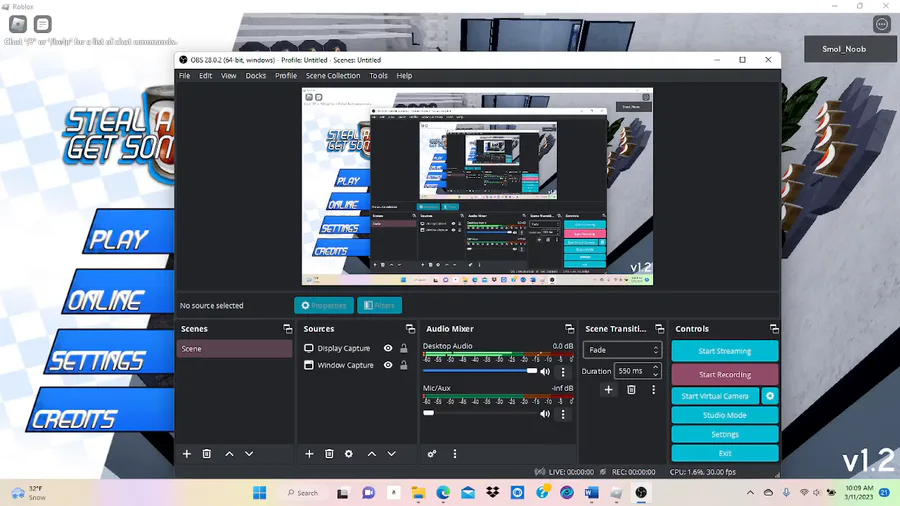The image size is (900, 506).
Task: Pop out the Controls dock
Action: click(774, 329)
